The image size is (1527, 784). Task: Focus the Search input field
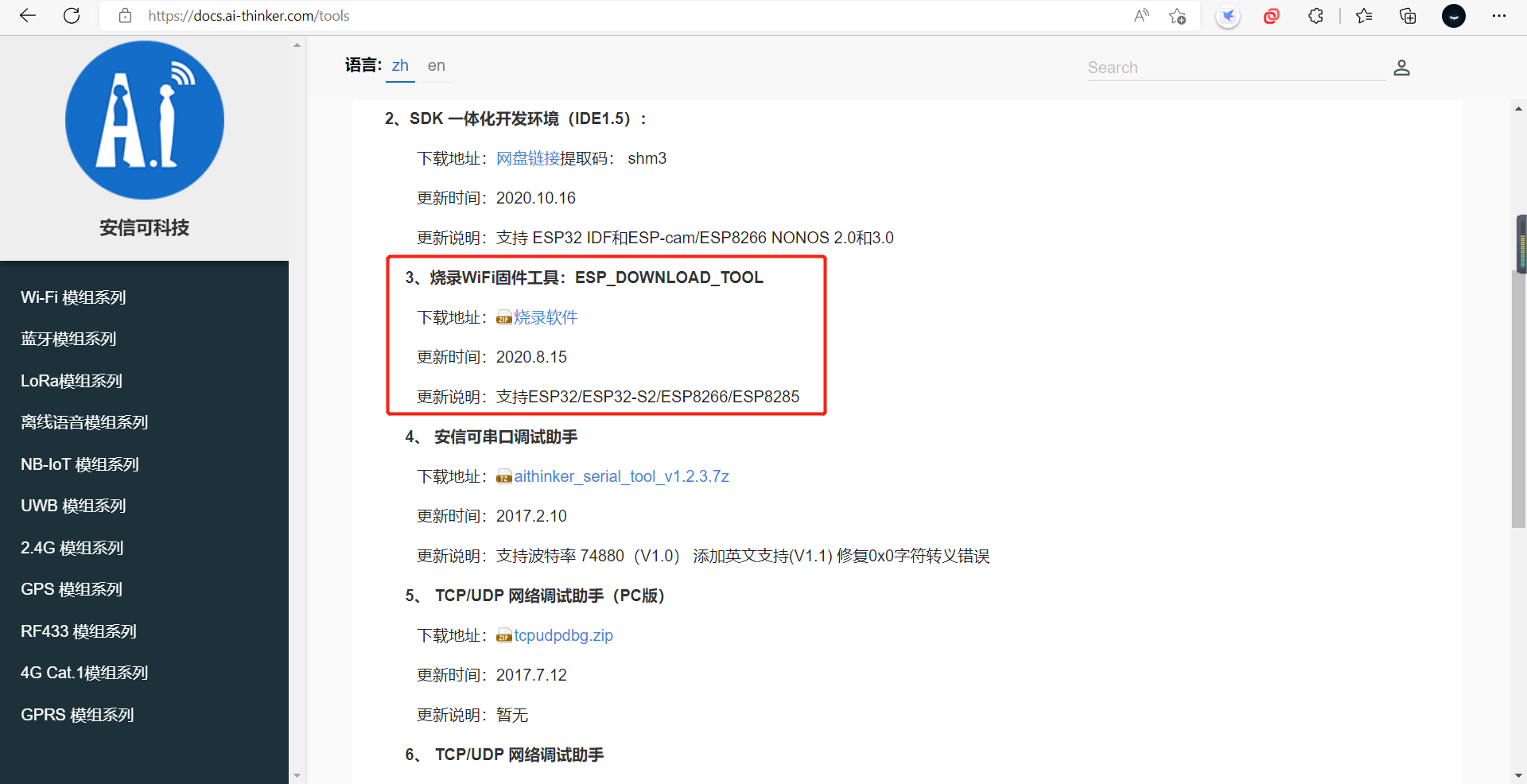pyautogui.click(x=1236, y=68)
